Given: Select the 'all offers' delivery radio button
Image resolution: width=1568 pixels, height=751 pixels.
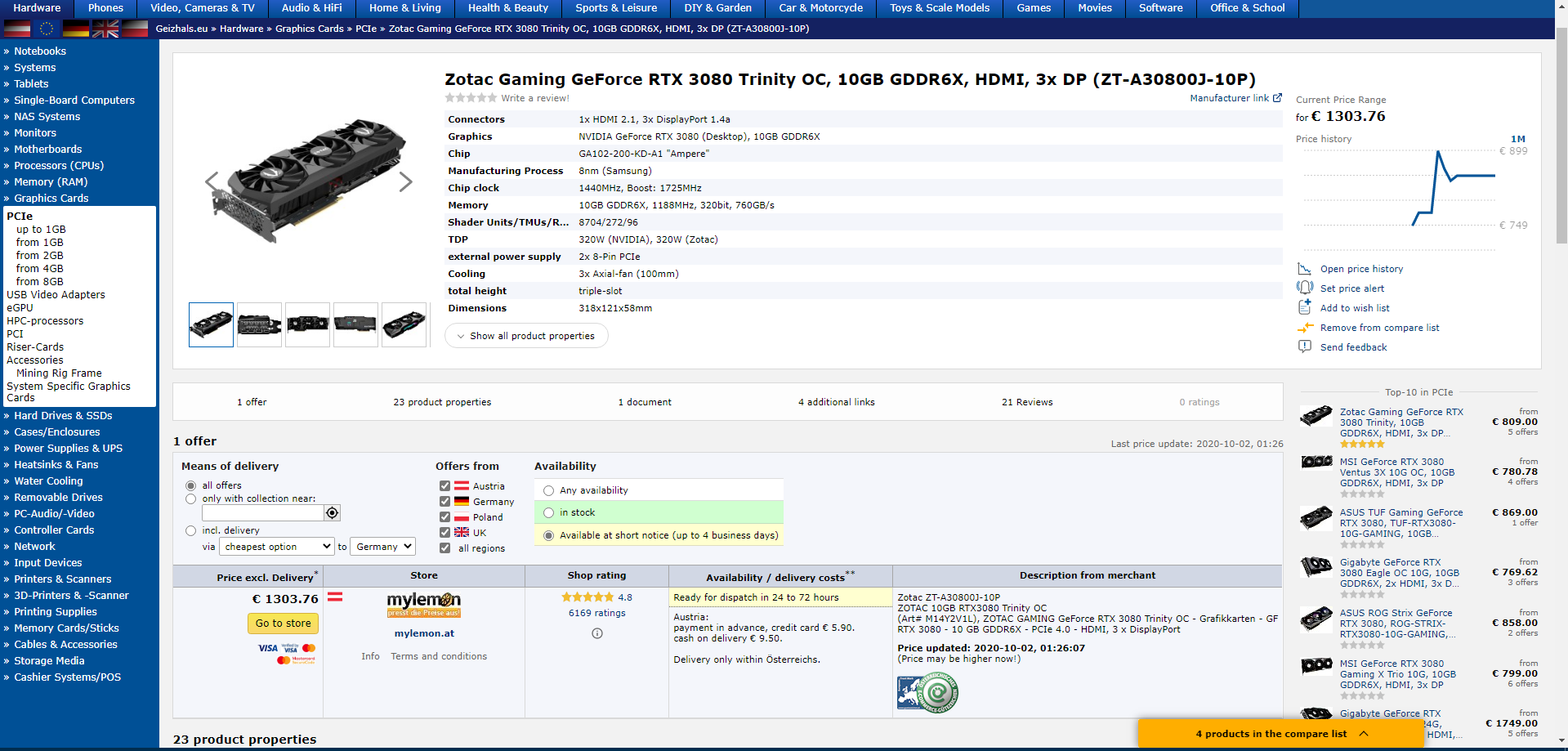Looking at the screenshot, I should 190,485.
